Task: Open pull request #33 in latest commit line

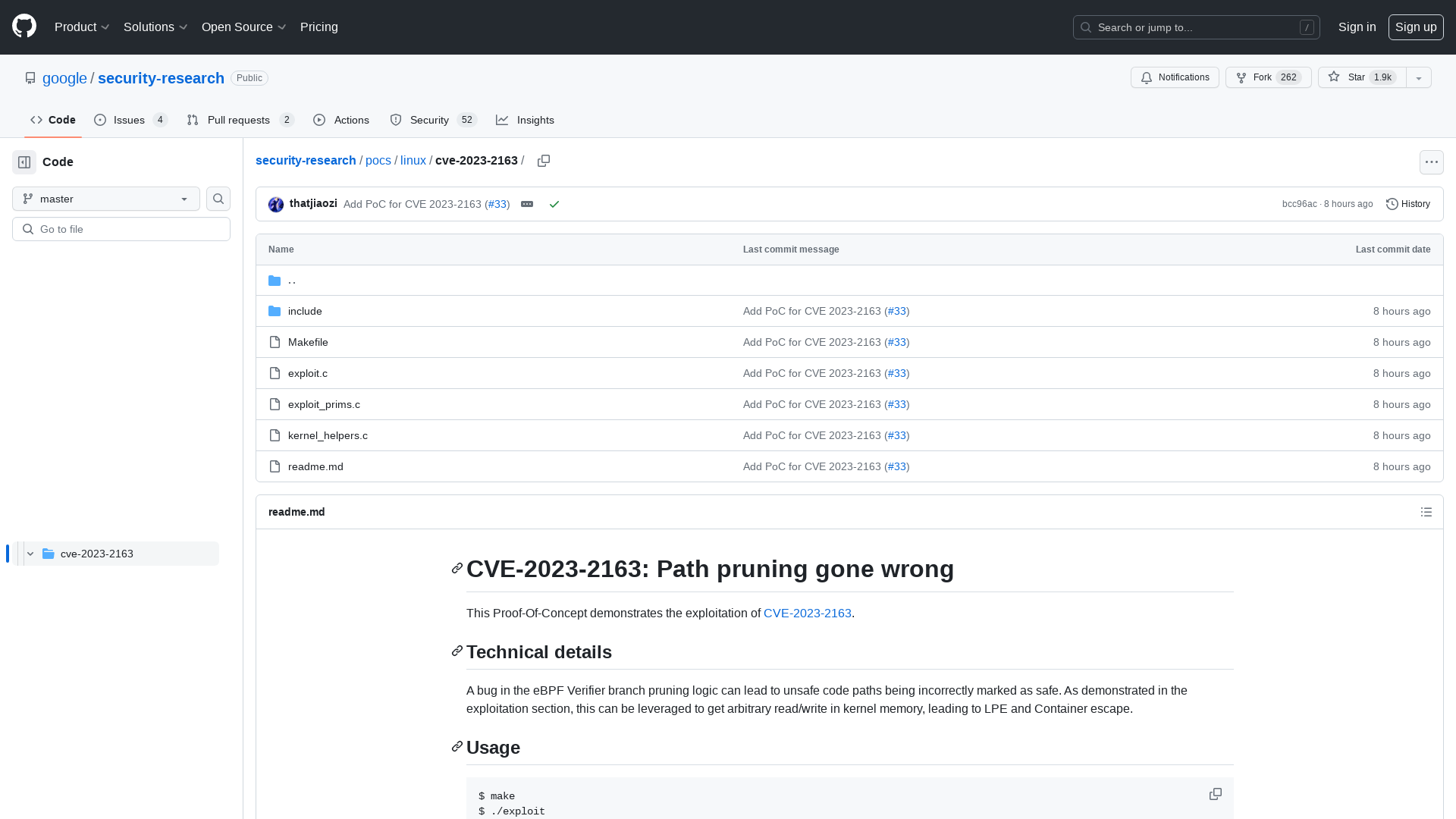Action: pos(497,204)
